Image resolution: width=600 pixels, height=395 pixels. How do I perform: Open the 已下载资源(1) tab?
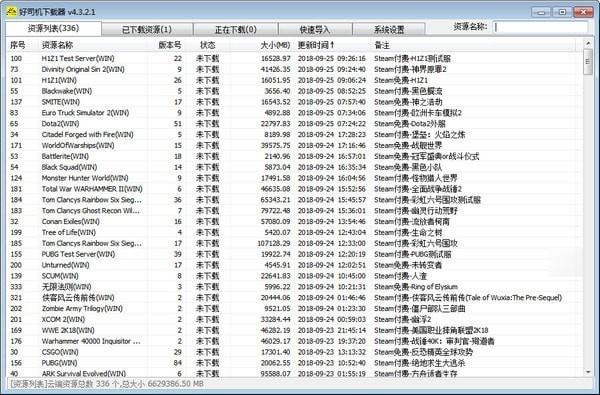[147, 29]
